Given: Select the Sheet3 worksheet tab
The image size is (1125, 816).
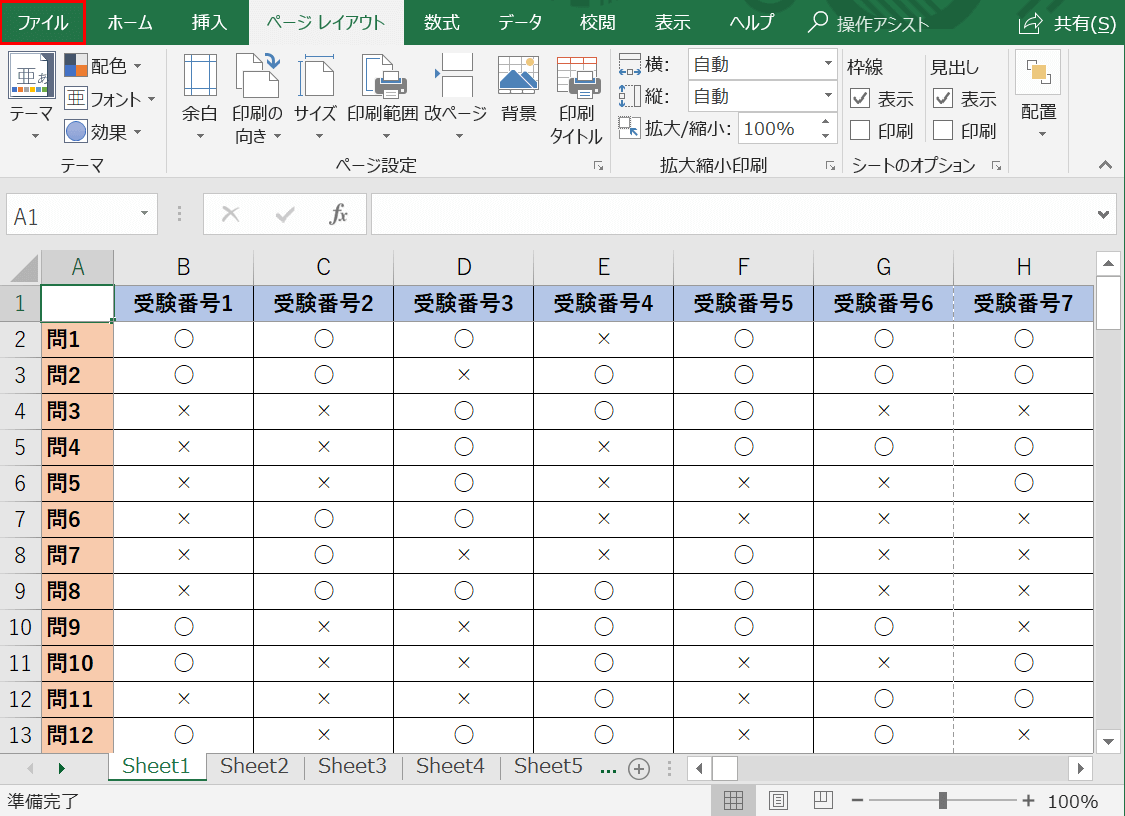Looking at the screenshot, I should [x=351, y=766].
